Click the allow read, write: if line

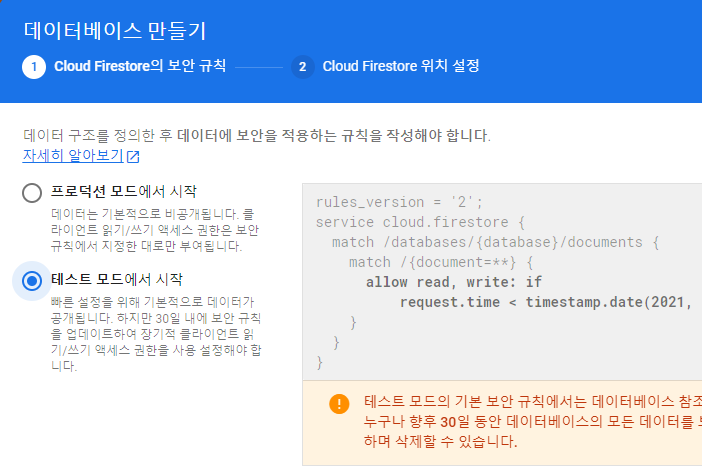click(454, 282)
